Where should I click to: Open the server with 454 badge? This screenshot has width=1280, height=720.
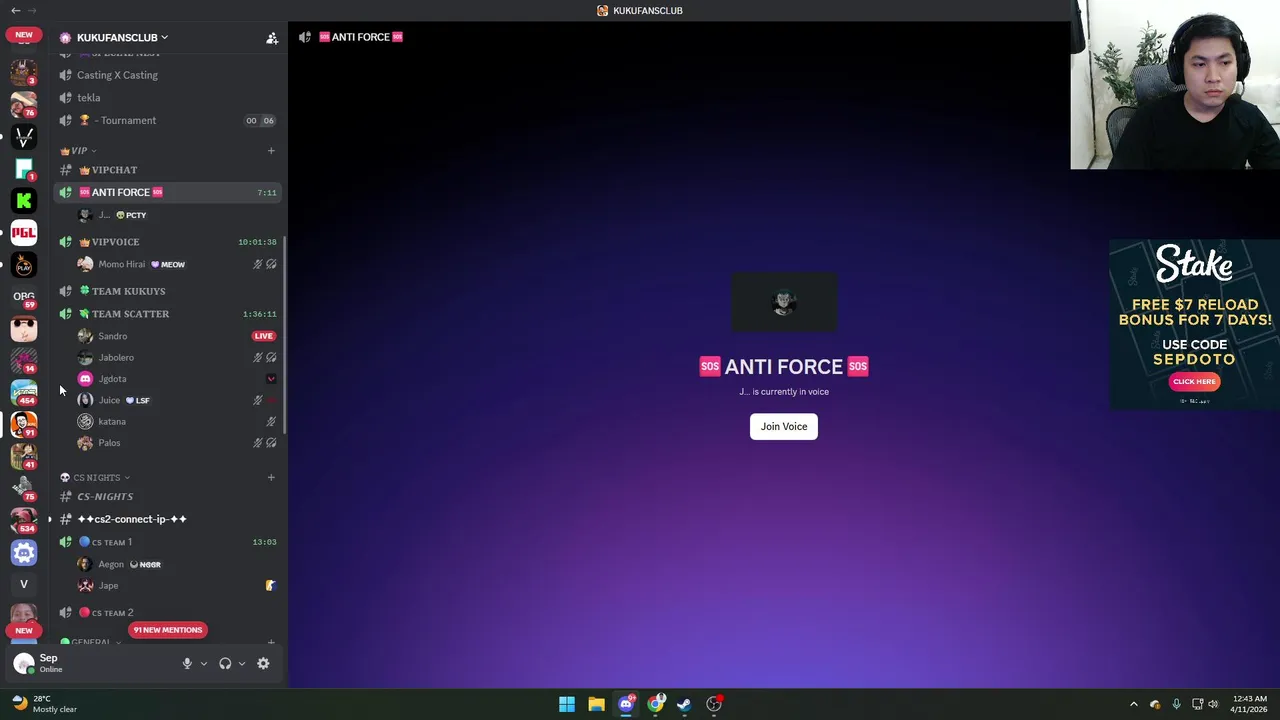24,392
